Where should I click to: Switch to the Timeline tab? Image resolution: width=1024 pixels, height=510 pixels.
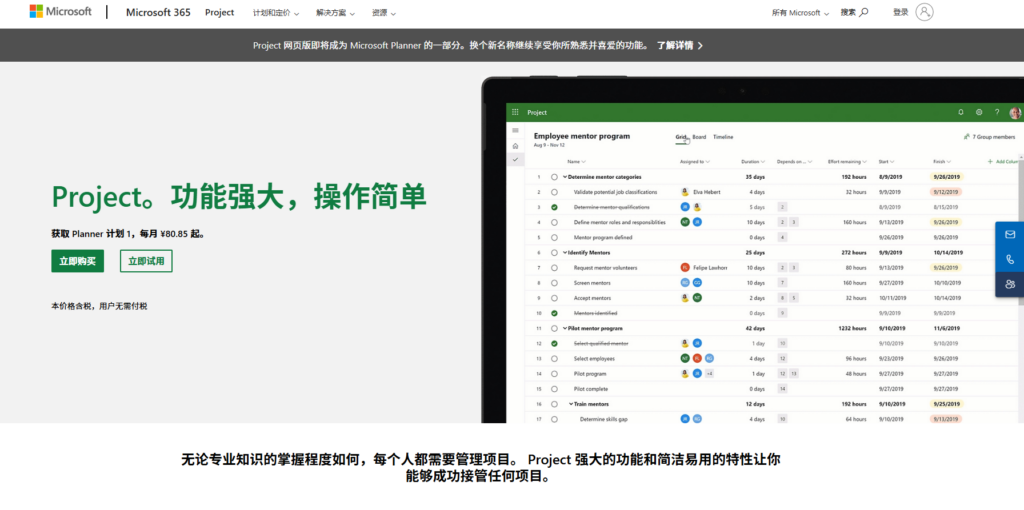(723, 137)
